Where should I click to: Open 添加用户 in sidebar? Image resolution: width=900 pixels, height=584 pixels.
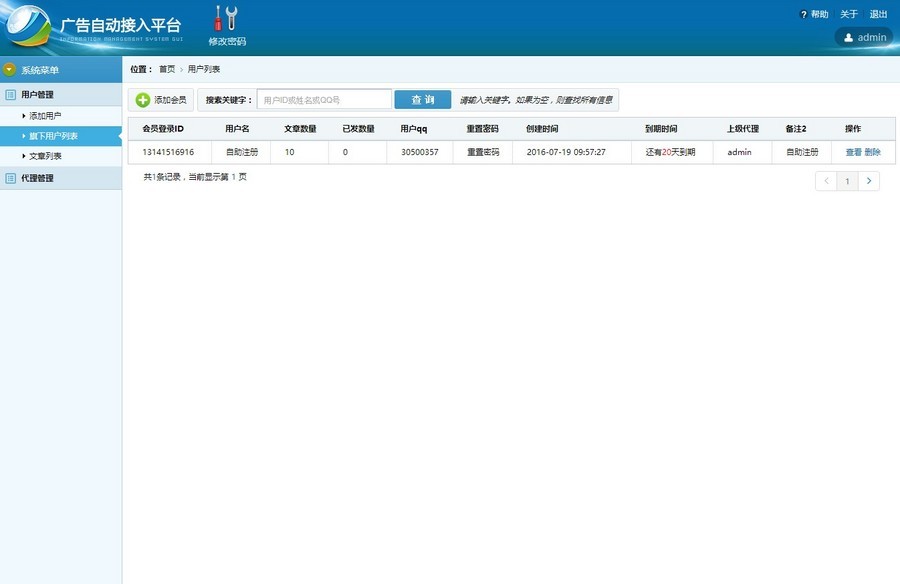(x=45, y=116)
